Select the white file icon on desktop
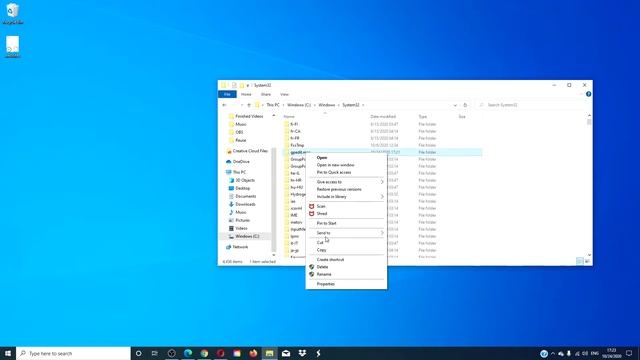This screenshot has width=640, height=360. pos(12,47)
